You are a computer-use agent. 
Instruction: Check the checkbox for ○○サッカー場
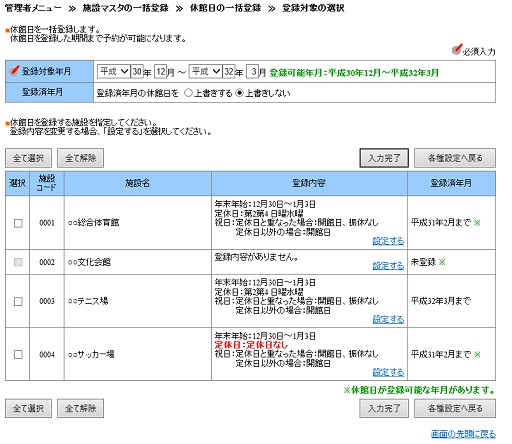click(x=18, y=354)
